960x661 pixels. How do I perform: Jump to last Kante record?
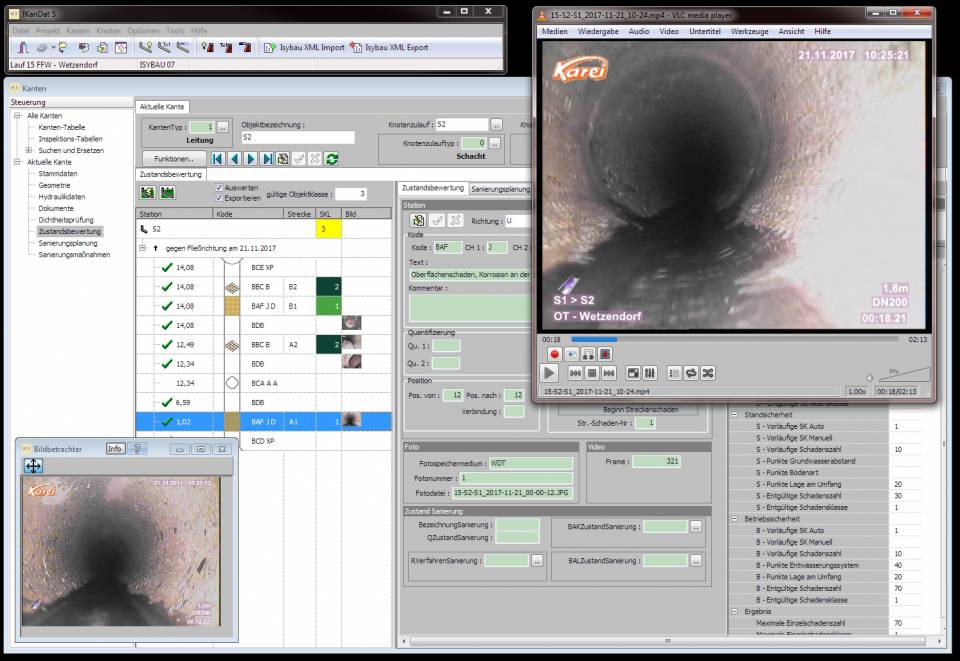coord(267,159)
